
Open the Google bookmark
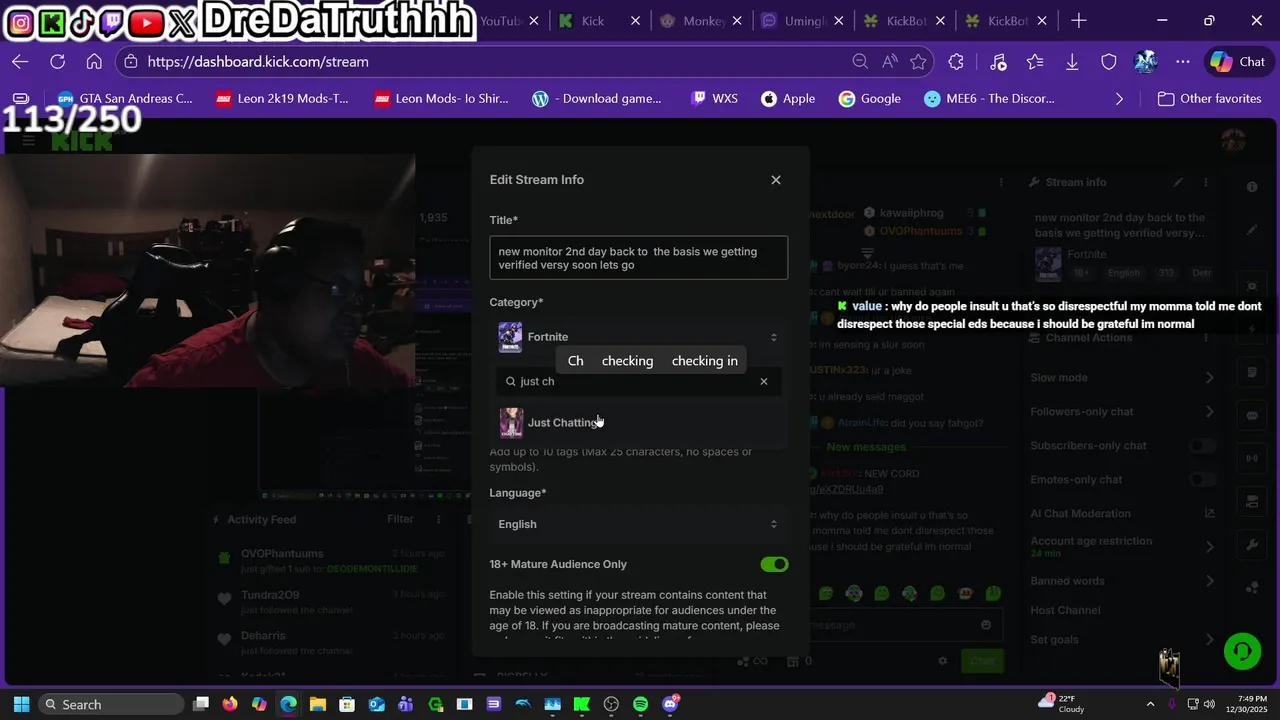coord(870,99)
